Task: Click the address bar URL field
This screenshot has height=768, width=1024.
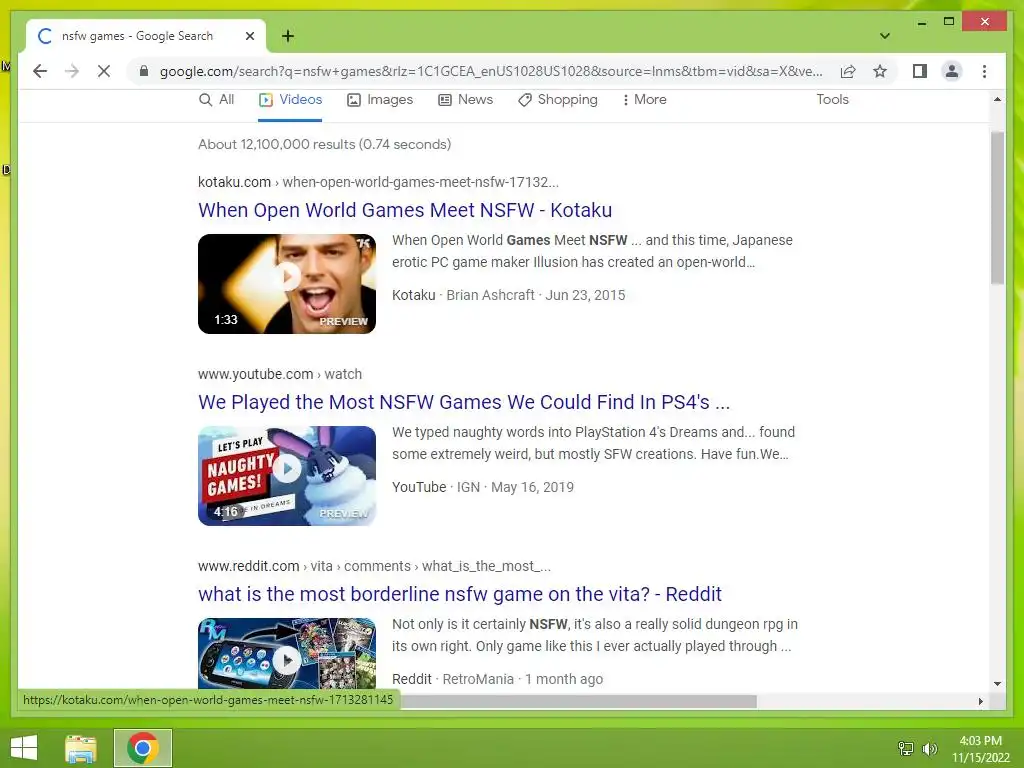Action: [490, 71]
